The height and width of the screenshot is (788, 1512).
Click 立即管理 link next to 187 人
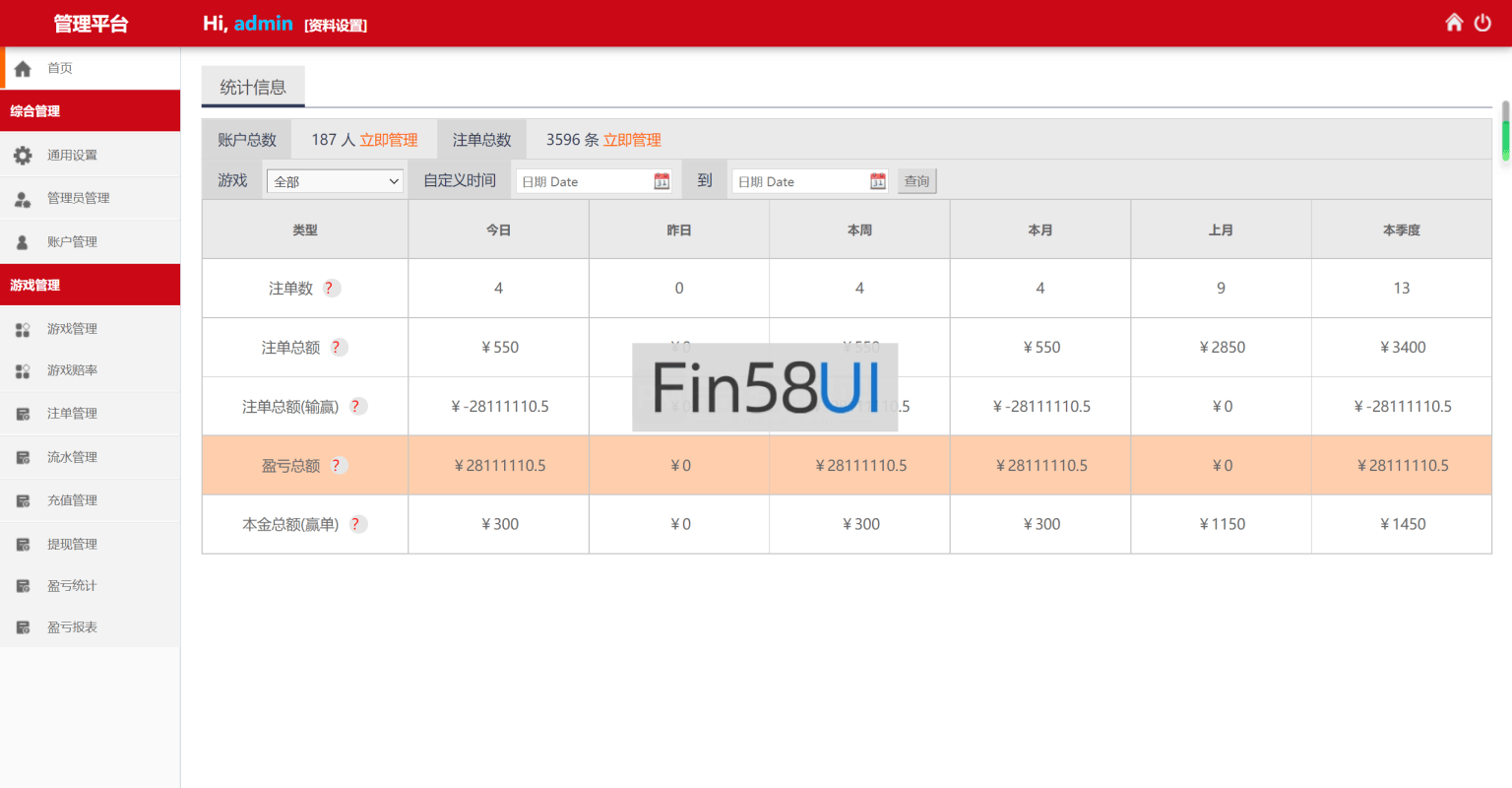coord(389,140)
